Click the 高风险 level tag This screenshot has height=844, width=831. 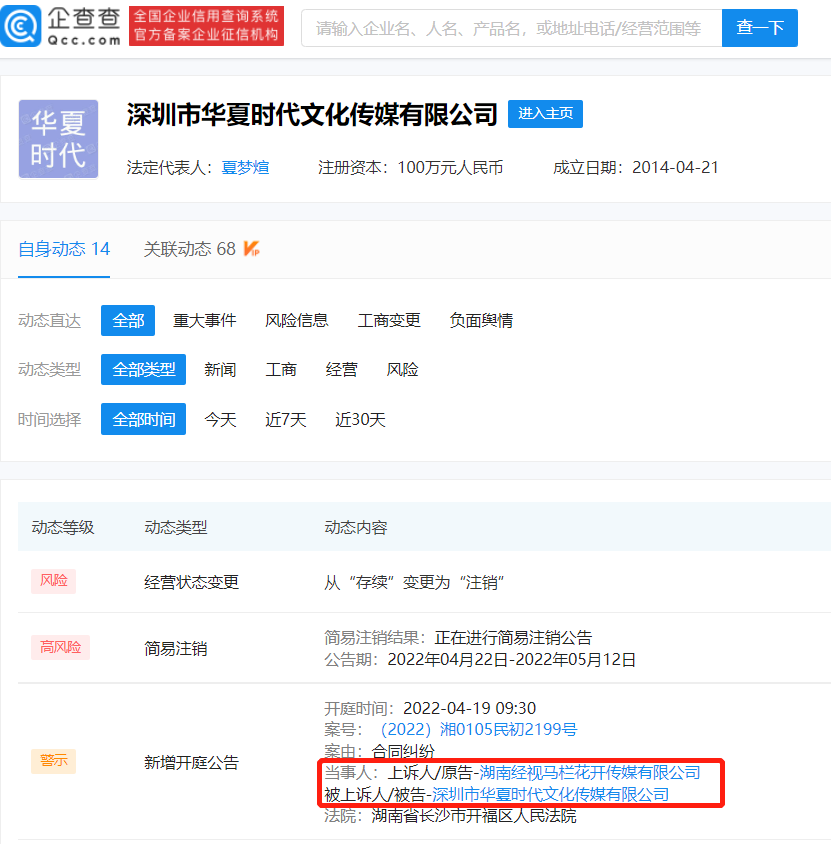(x=60, y=647)
